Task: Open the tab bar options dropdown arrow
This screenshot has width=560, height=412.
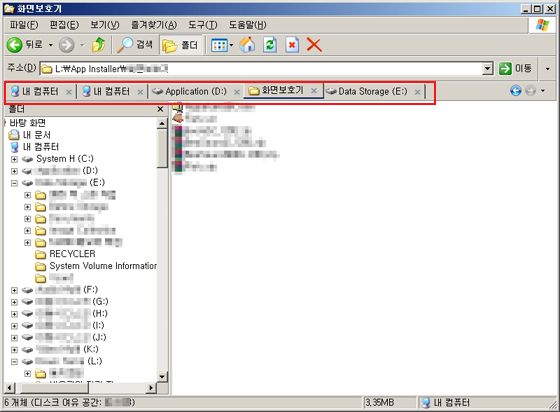Action: 543,91
